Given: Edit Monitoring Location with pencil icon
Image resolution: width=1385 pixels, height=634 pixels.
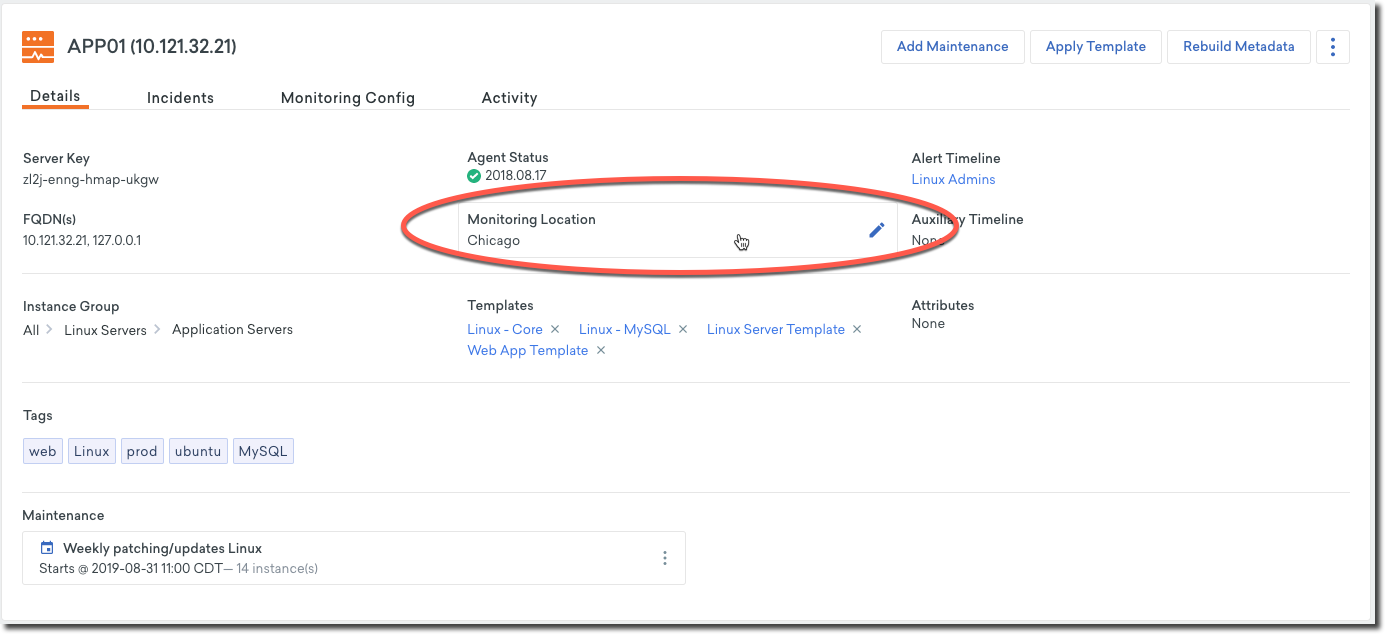Looking at the screenshot, I should click(876, 230).
